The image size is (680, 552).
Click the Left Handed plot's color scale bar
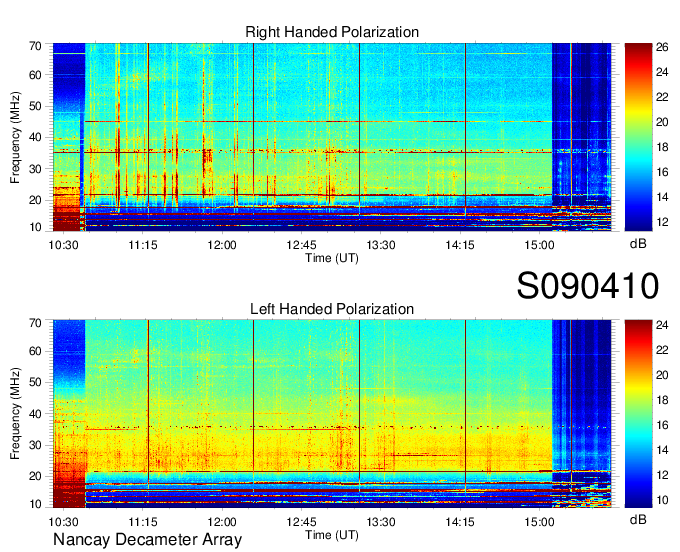[638, 414]
